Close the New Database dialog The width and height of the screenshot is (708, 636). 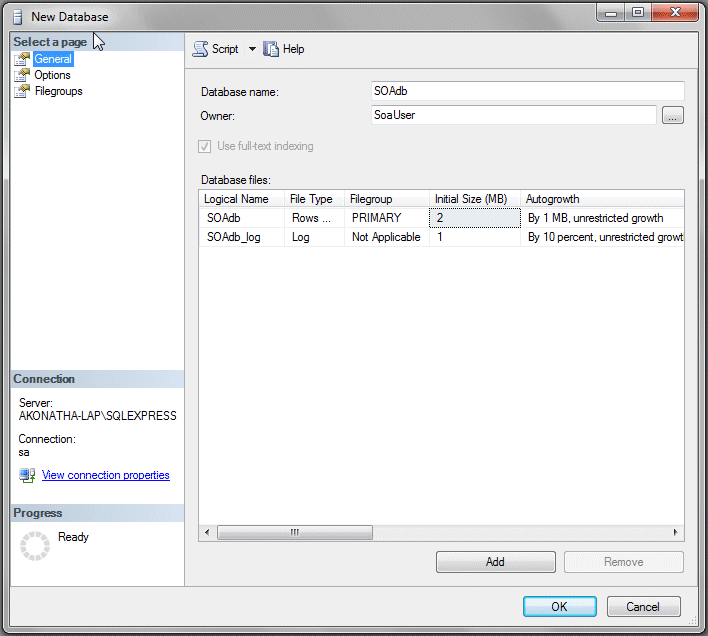pos(675,13)
